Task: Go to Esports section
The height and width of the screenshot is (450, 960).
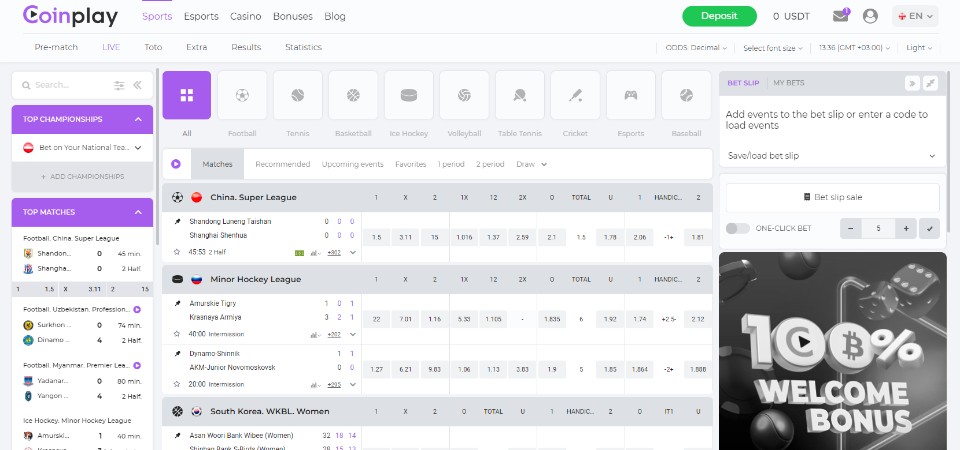Action: (x=201, y=17)
